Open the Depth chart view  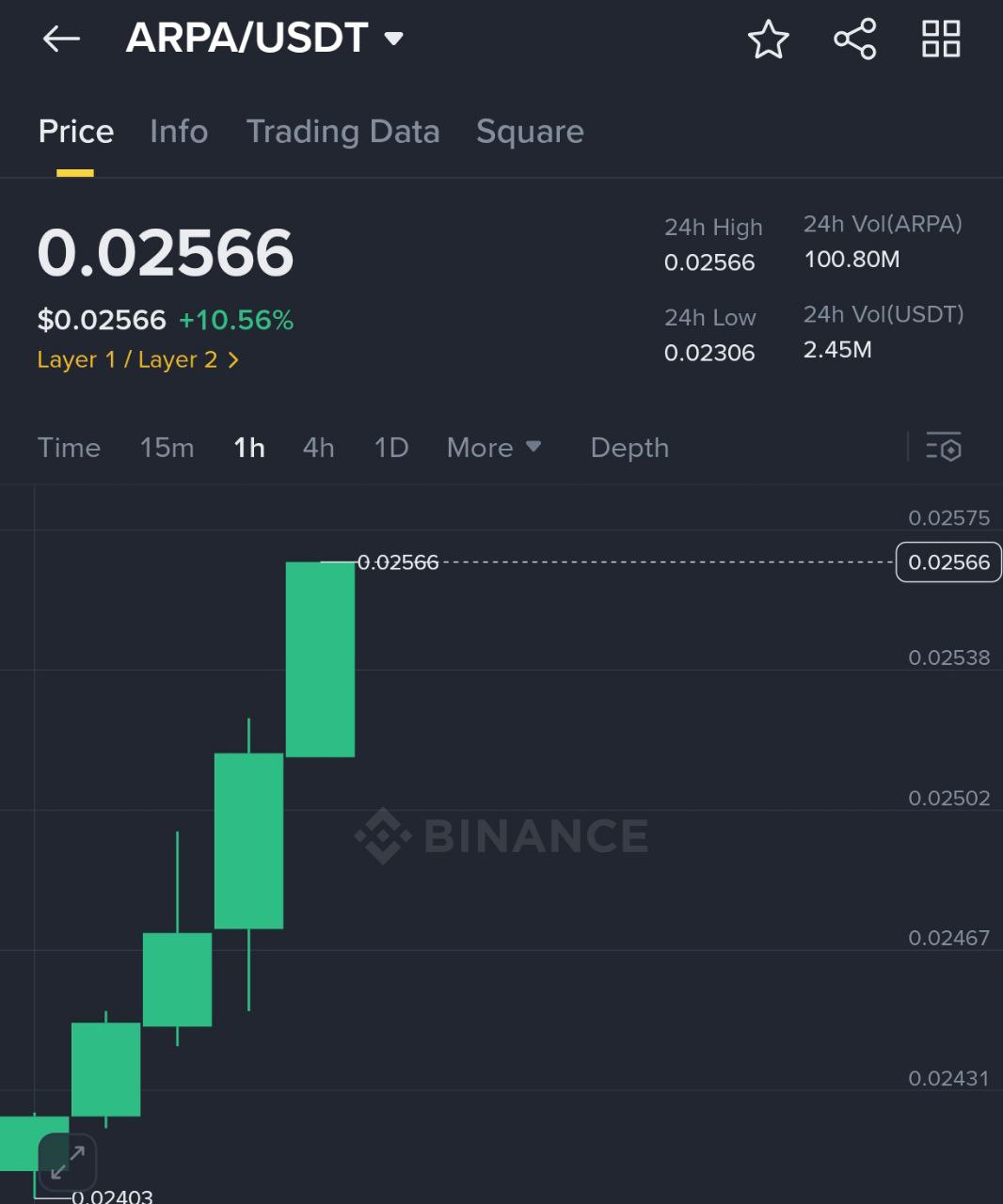tap(629, 448)
